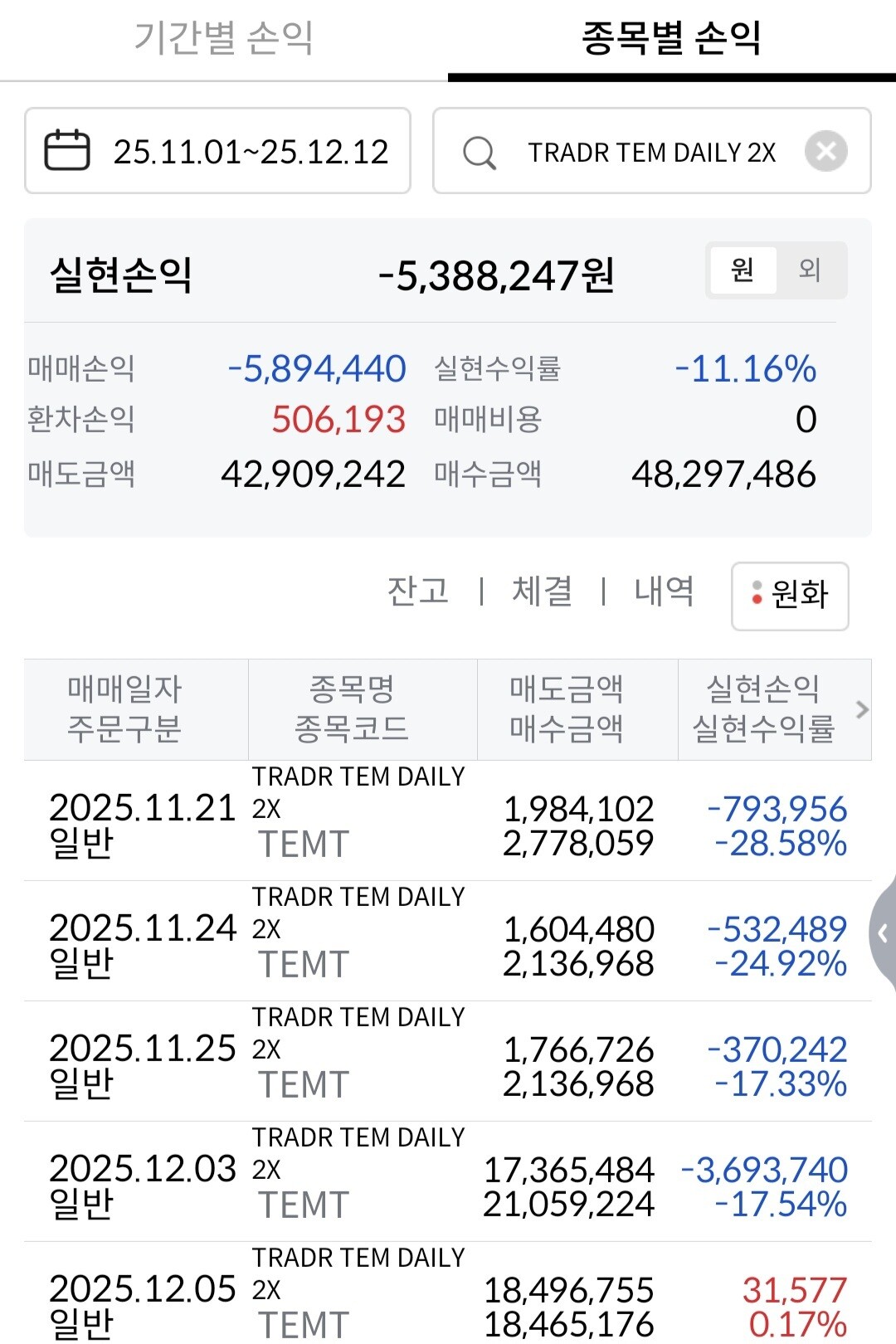The width and height of the screenshot is (896, 1344).
Task: Open the side drawer handle on right edge
Action: (883, 934)
